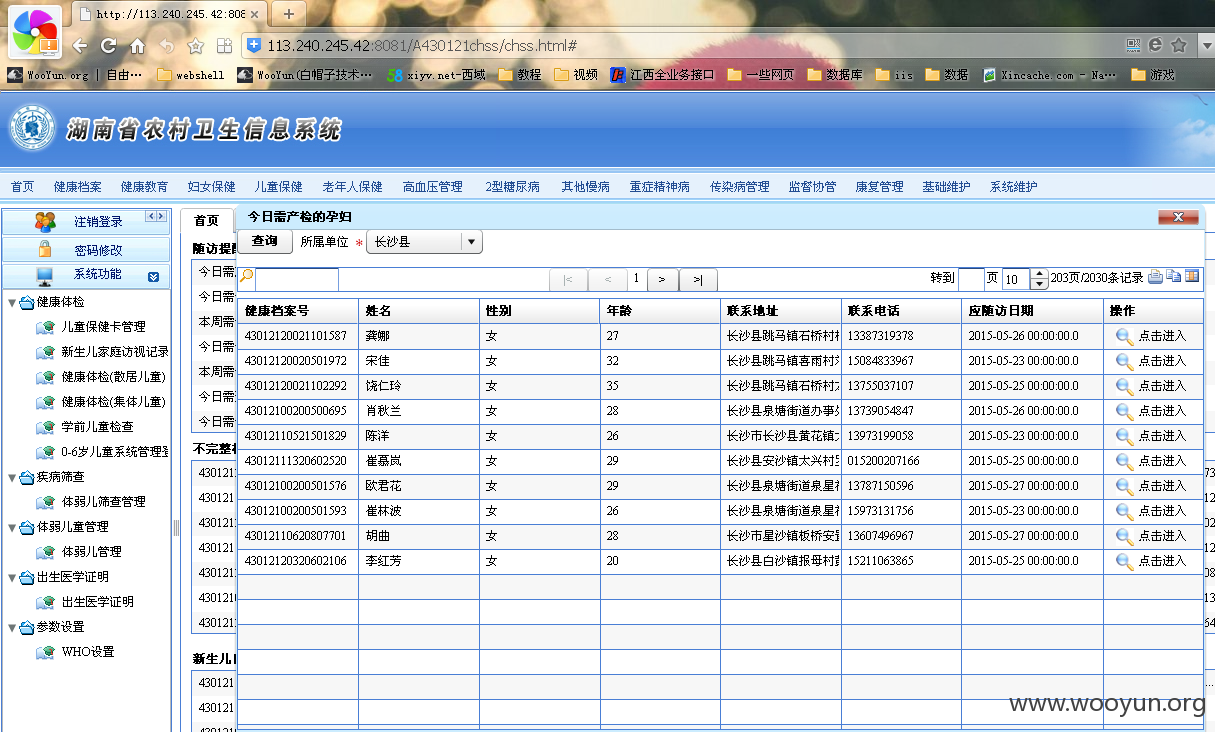Click 点击进入 icon for 胡曲
This screenshot has height=732, width=1215.
click(1125, 537)
